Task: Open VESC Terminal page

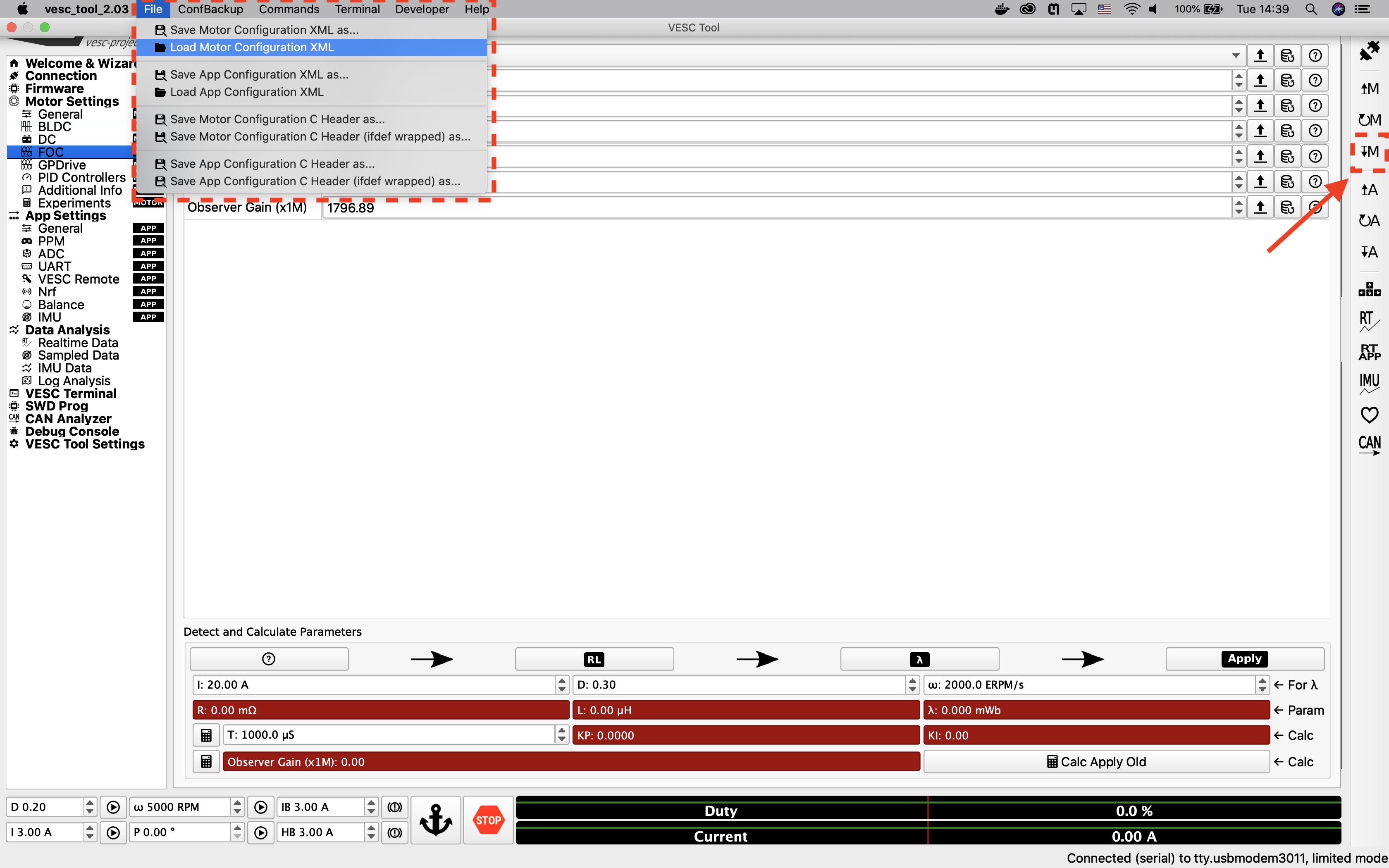Action: (x=71, y=394)
